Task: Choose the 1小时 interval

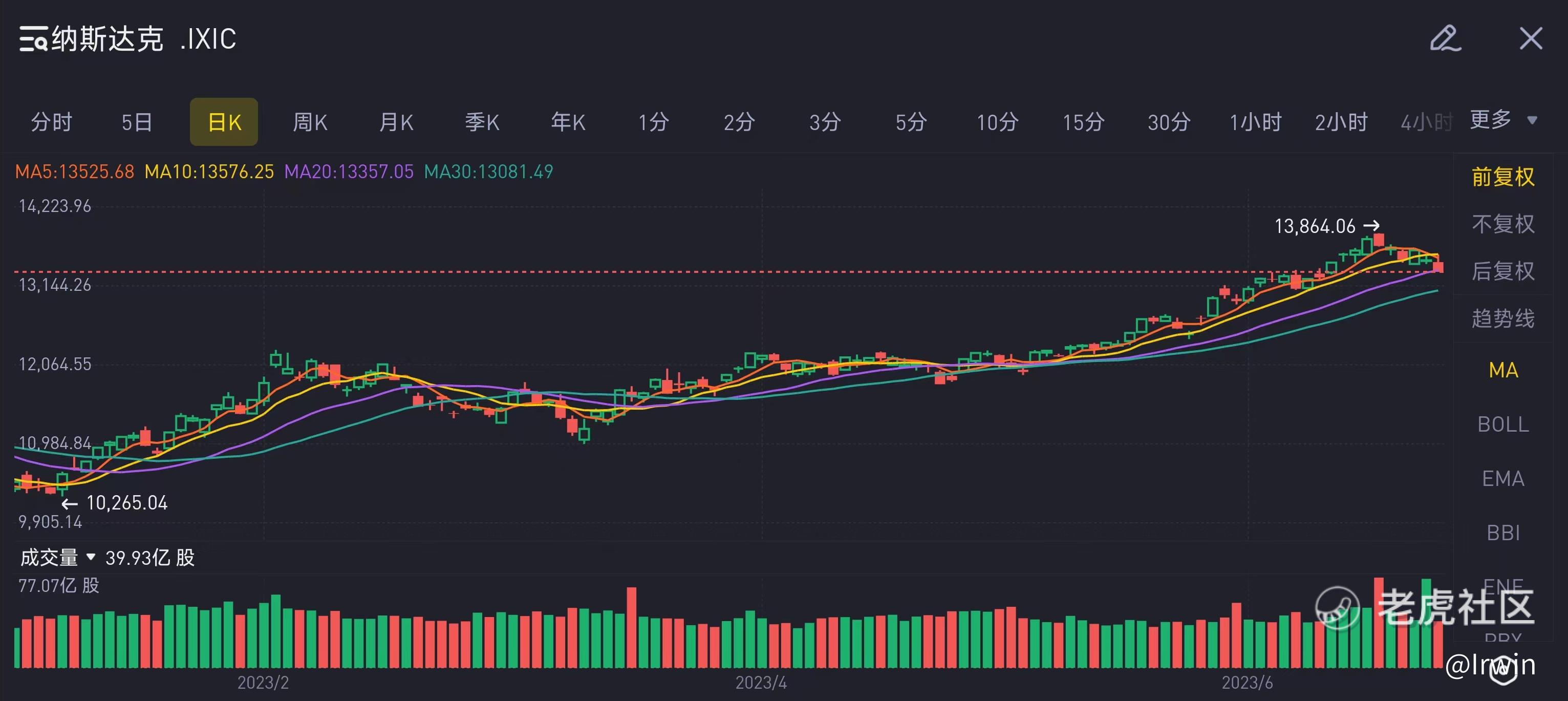Action: (x=1256, y=122)
